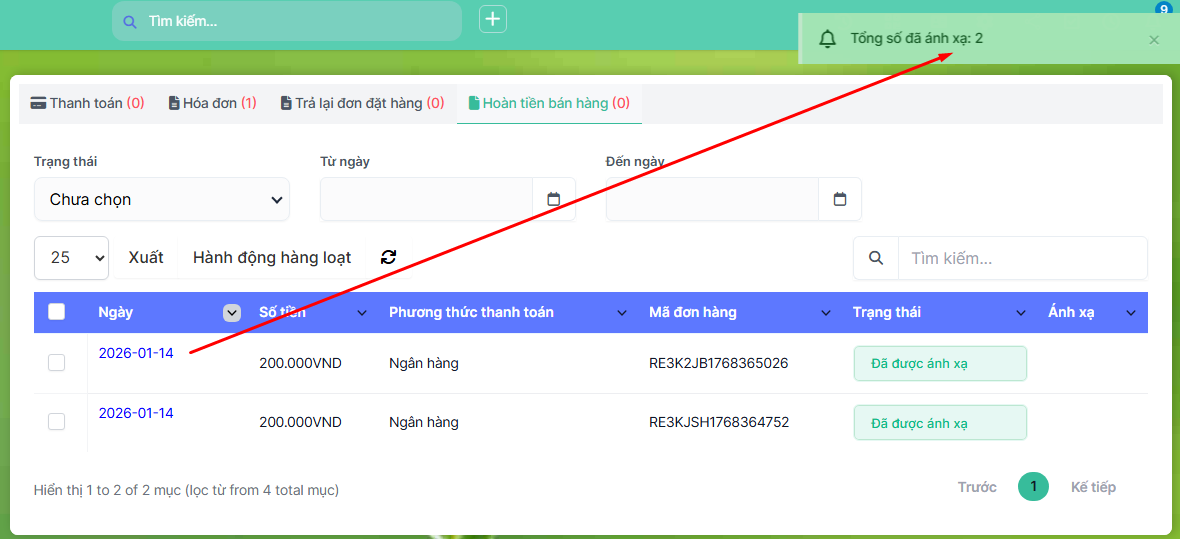
Task: Click the plus icon beside search bar
Action: 493,19
